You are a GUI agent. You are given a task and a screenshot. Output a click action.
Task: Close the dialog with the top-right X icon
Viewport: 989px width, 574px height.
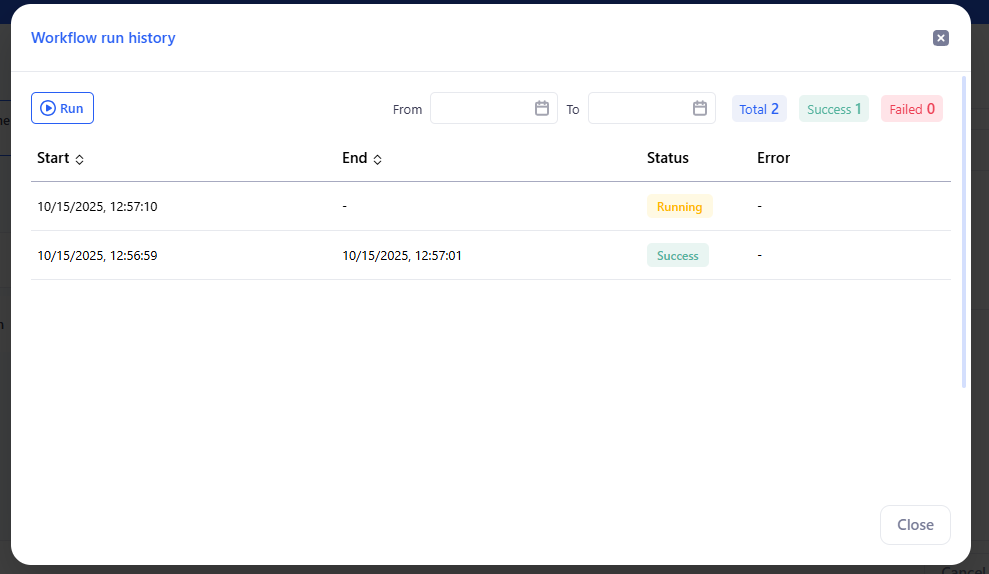(x=940, y=38)
